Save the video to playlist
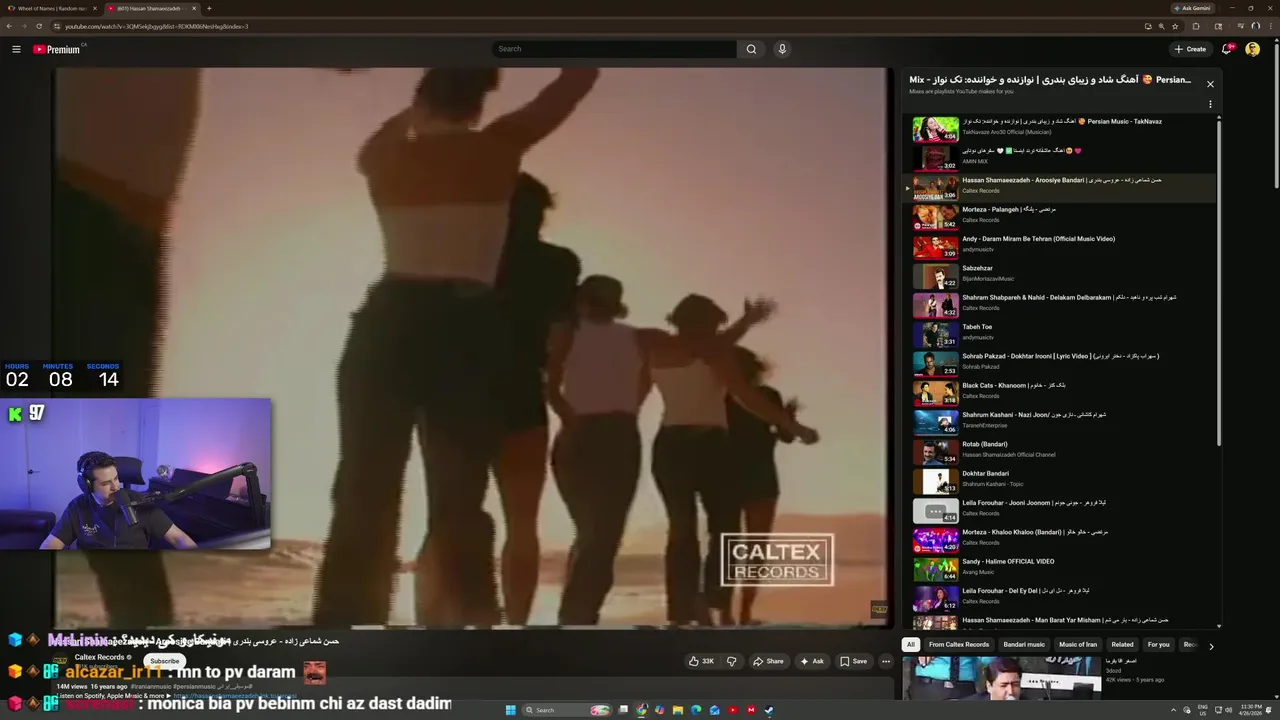This screenshot has width=1280, height=720. 853,661
